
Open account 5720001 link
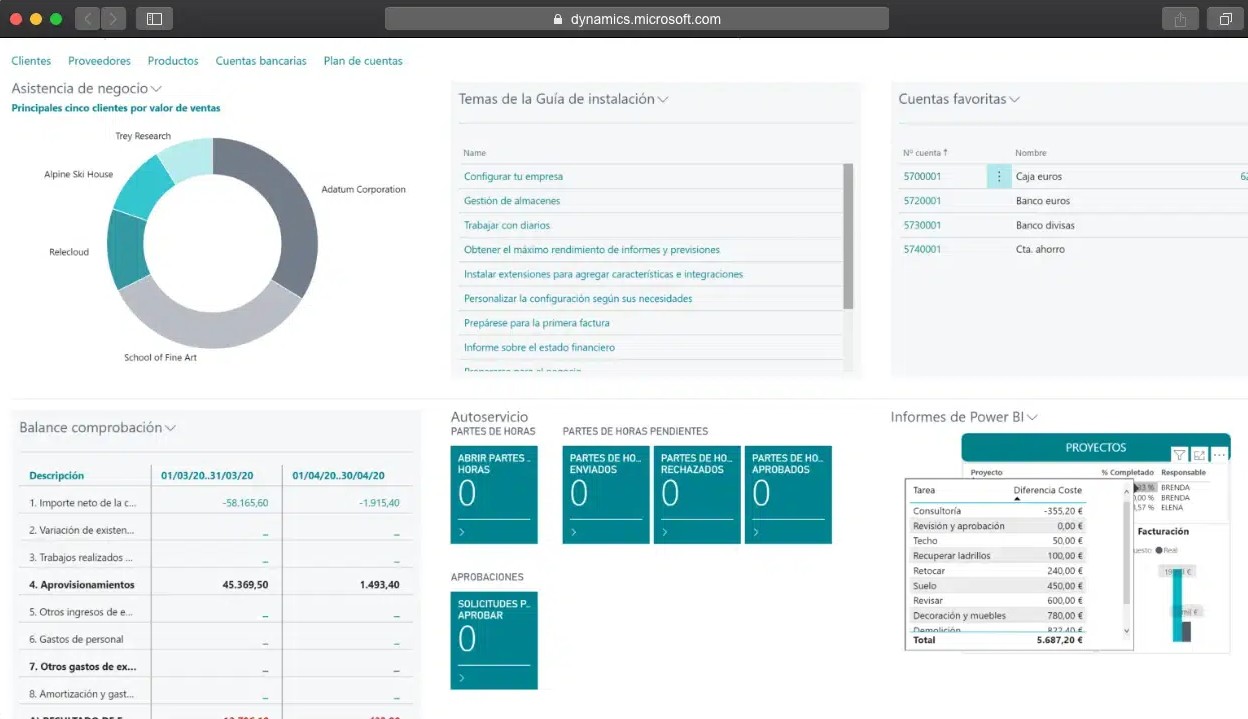(922, 201)
